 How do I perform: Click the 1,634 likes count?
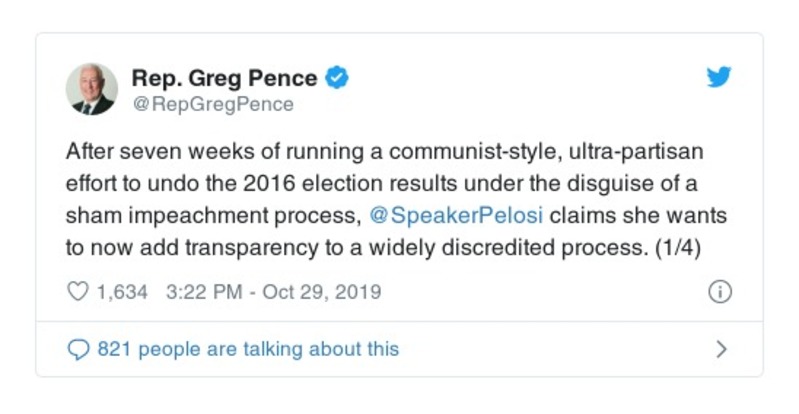pyautogui.click(x=121, y=292)
